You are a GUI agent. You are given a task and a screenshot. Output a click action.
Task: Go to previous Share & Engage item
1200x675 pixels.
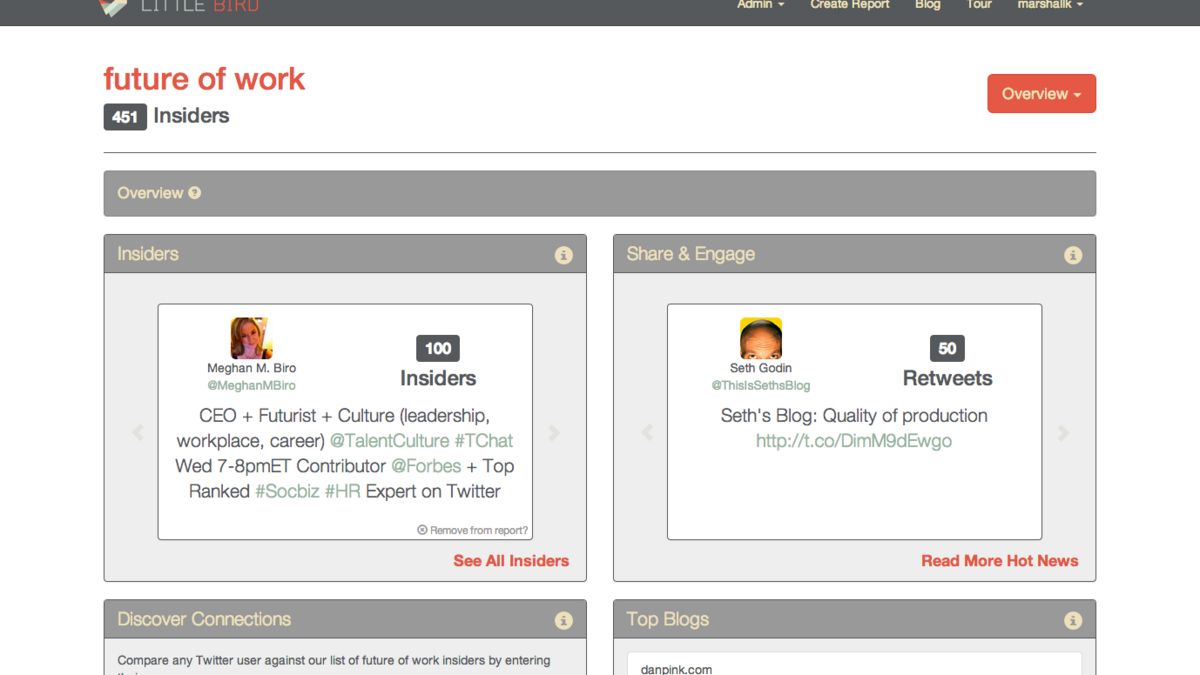click(x=647, y=433)
